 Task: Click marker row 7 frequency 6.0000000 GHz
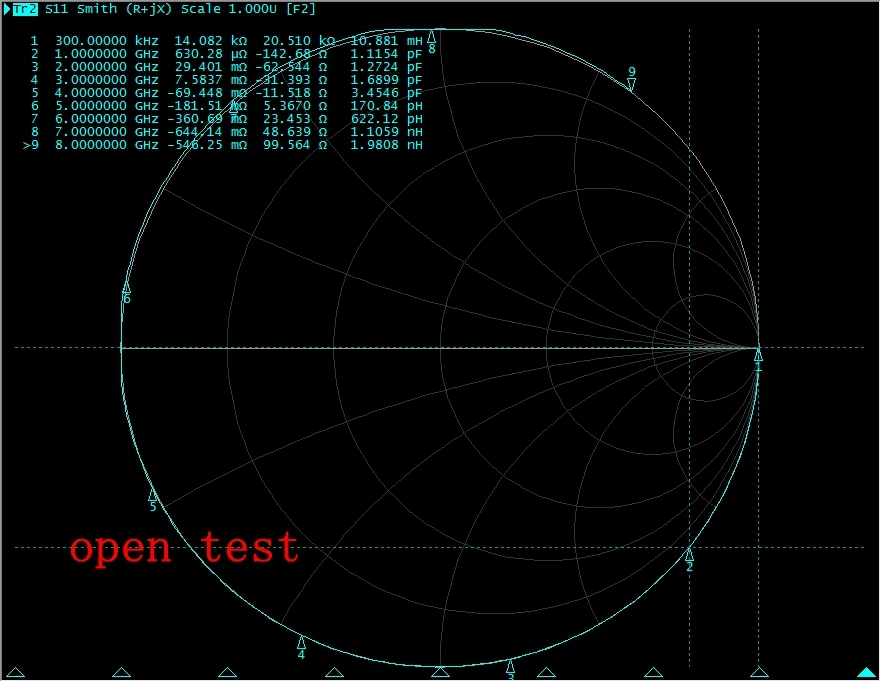(107, 118)
